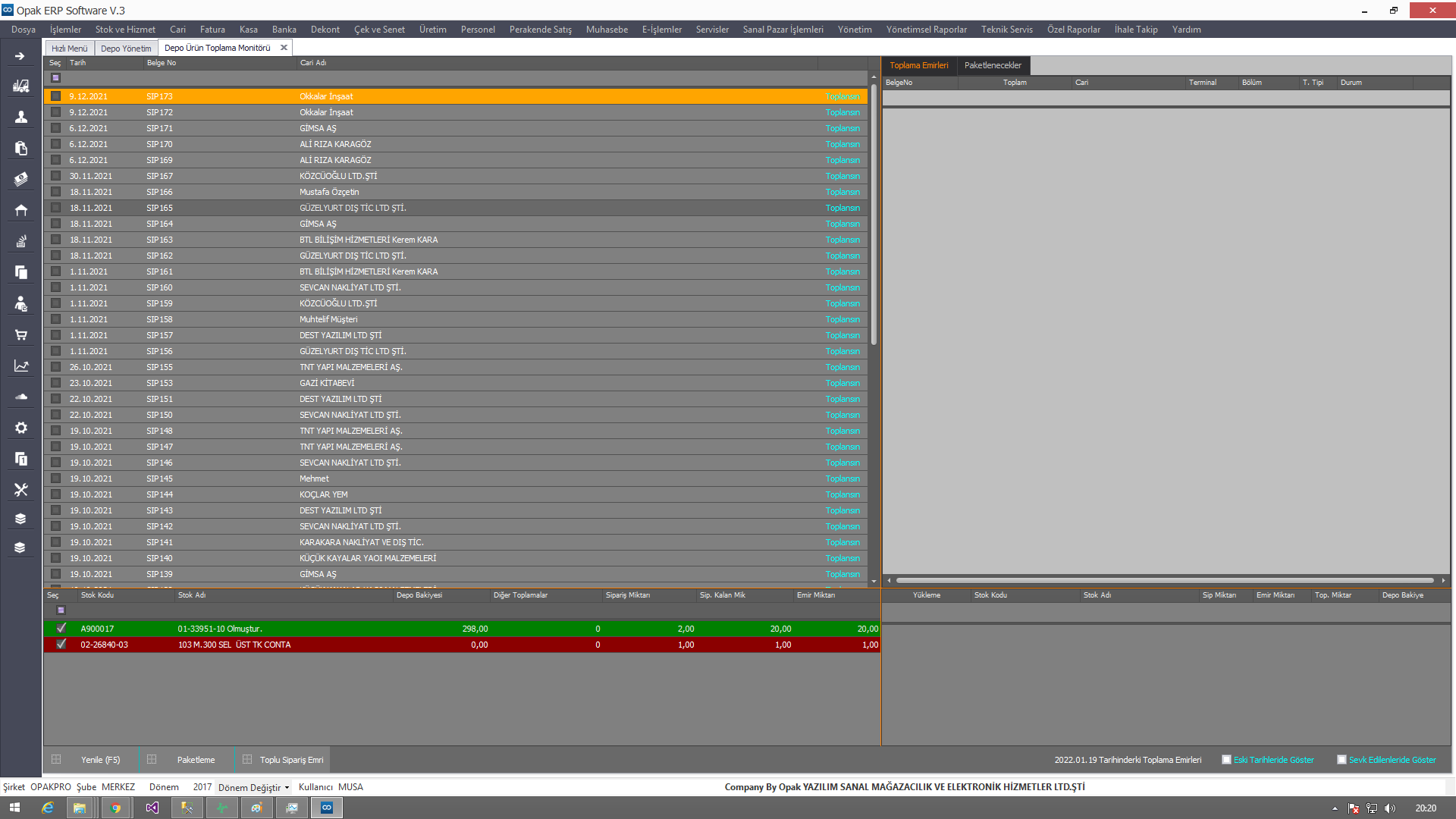Switch to Depo Yönetim tab
Screen dimensions: 1456x819
126,48
